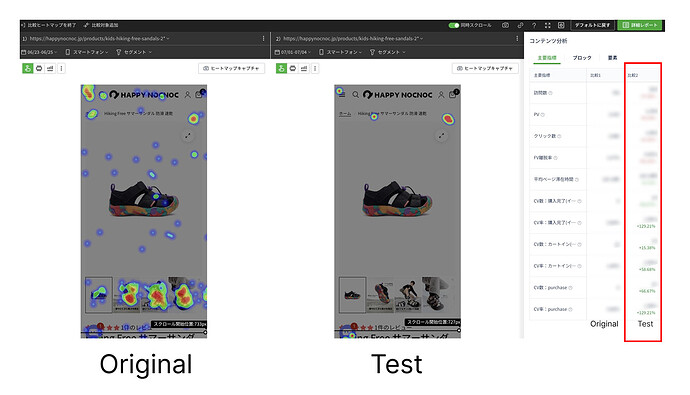The image size is (690, 395).
Task: Select the attention heatmap icon in right pane
Action: [293, 68]
